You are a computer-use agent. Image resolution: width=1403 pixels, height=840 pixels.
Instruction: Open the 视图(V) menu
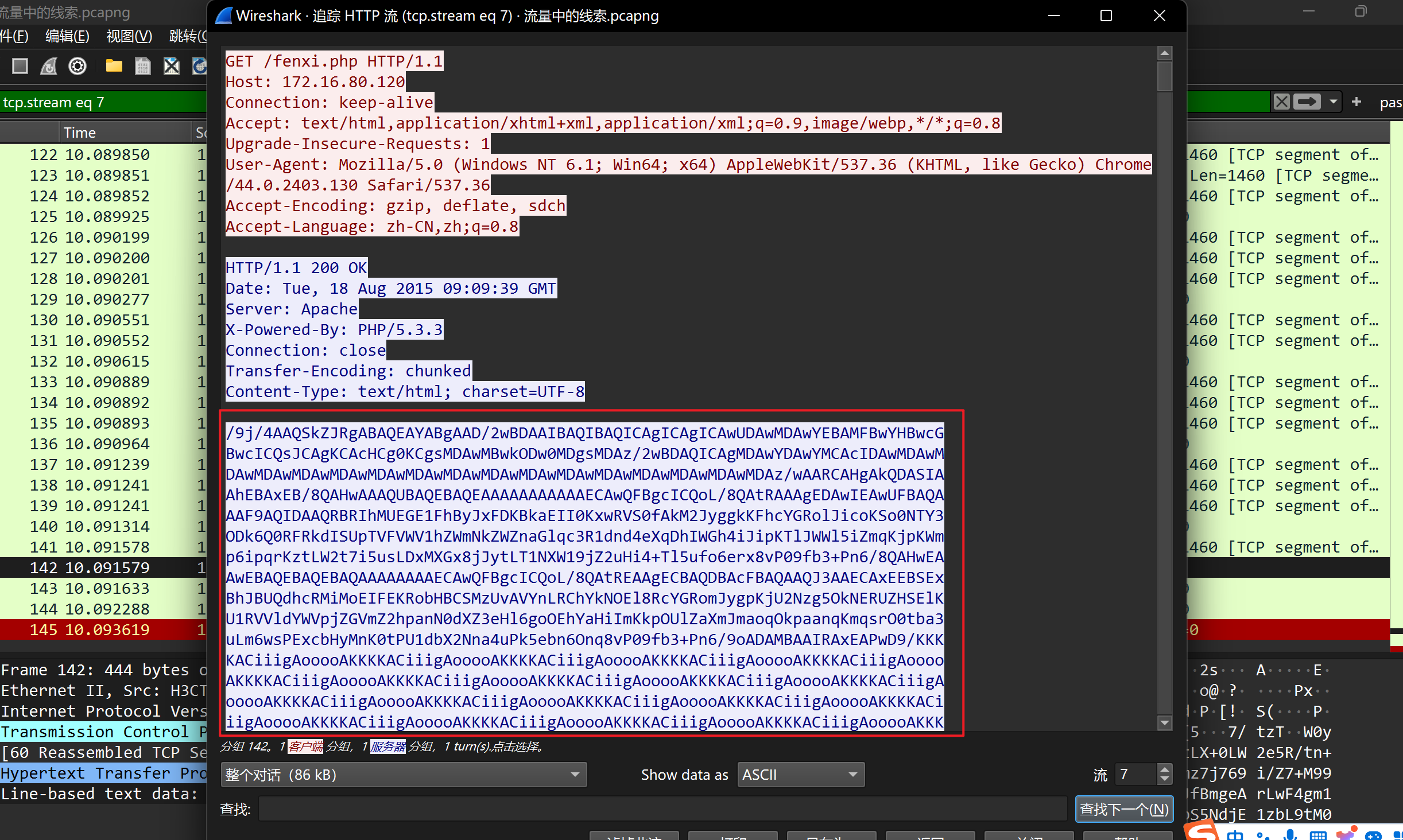tap(129, 36)
